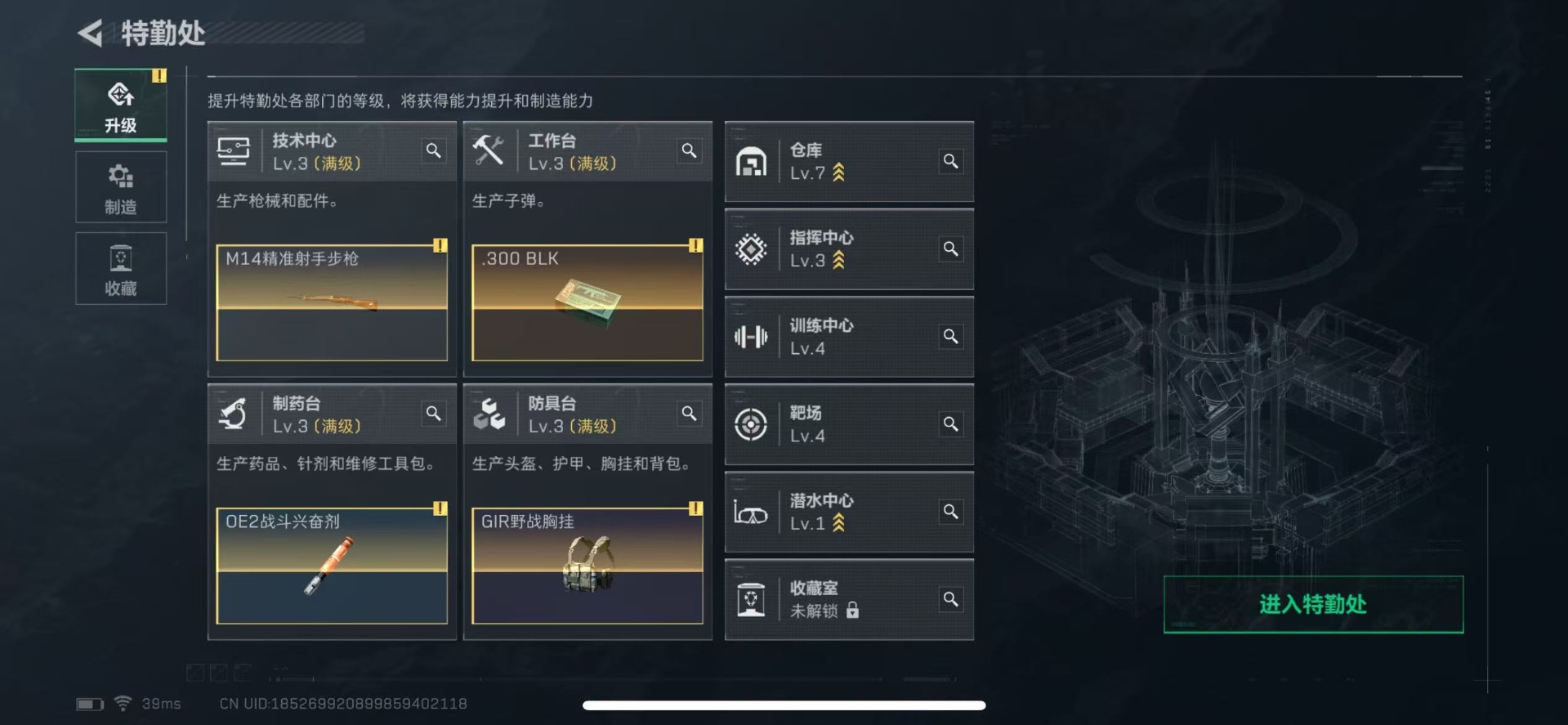
Task: Inspect 工作台 details via magnifier icon
Action: click(x=690, y=150)
